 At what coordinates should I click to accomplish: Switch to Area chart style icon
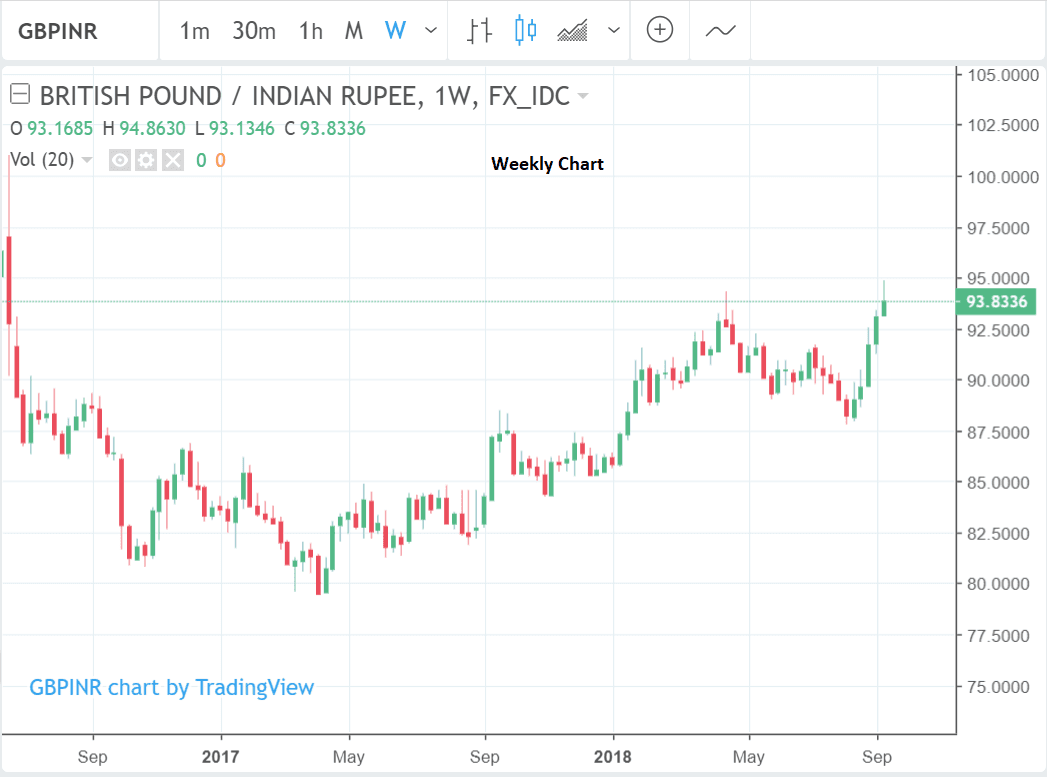(x=573, y=30)
